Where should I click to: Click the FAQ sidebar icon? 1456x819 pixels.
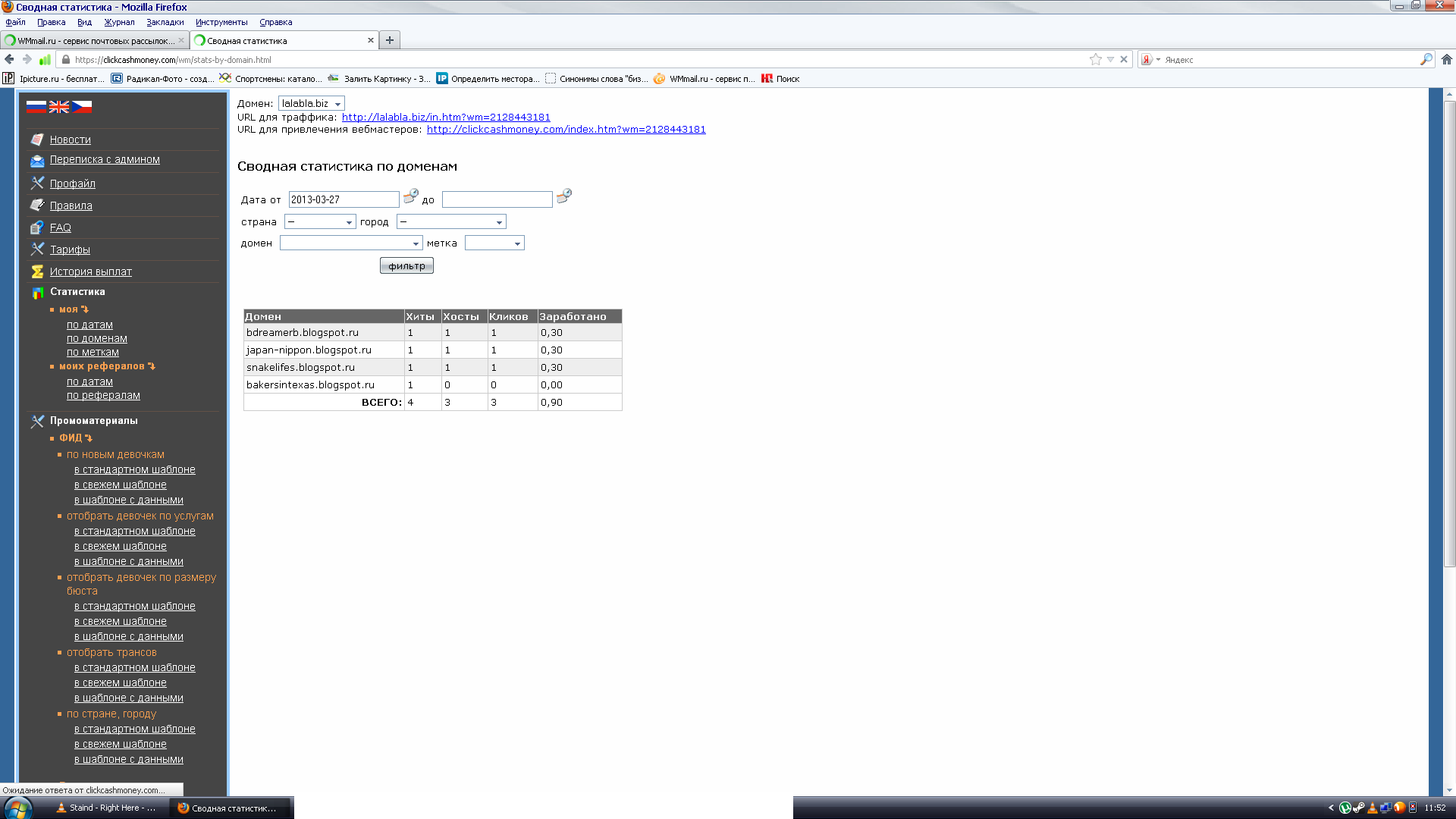(x=37, y=227)
